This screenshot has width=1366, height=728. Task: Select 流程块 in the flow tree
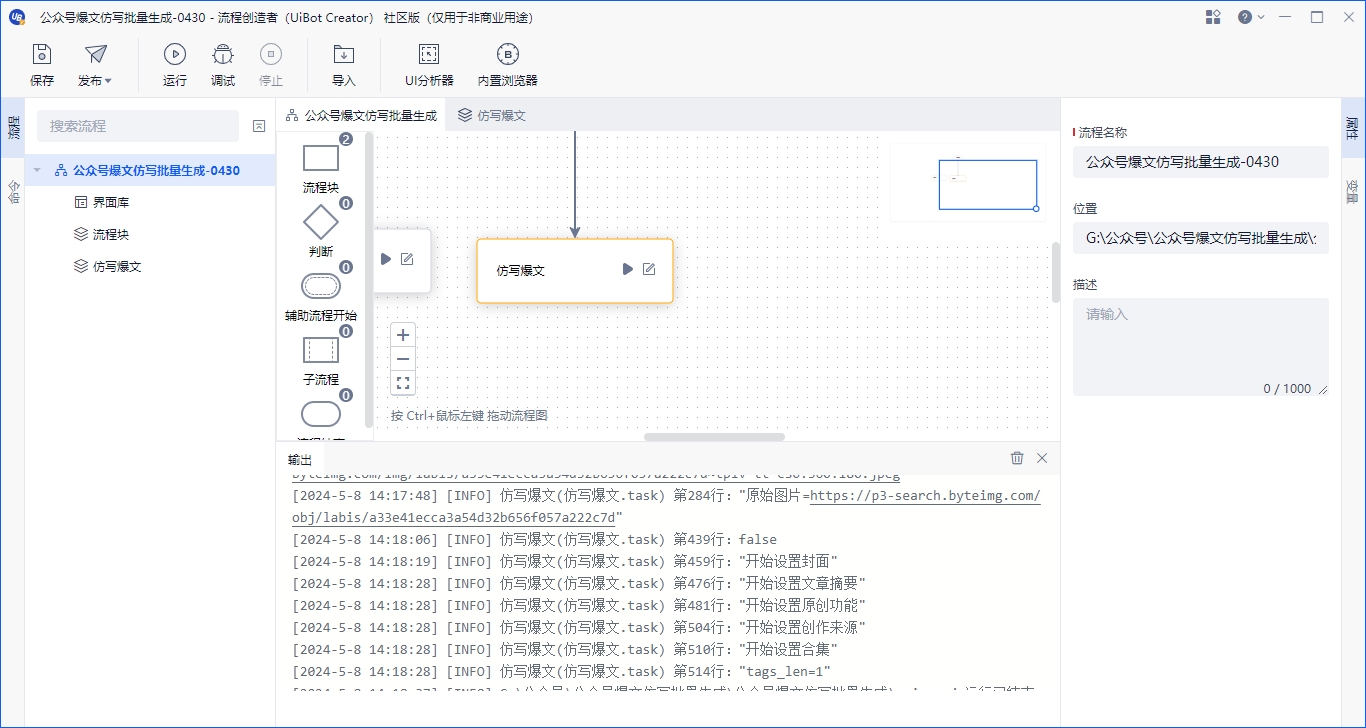coord(111,234)
